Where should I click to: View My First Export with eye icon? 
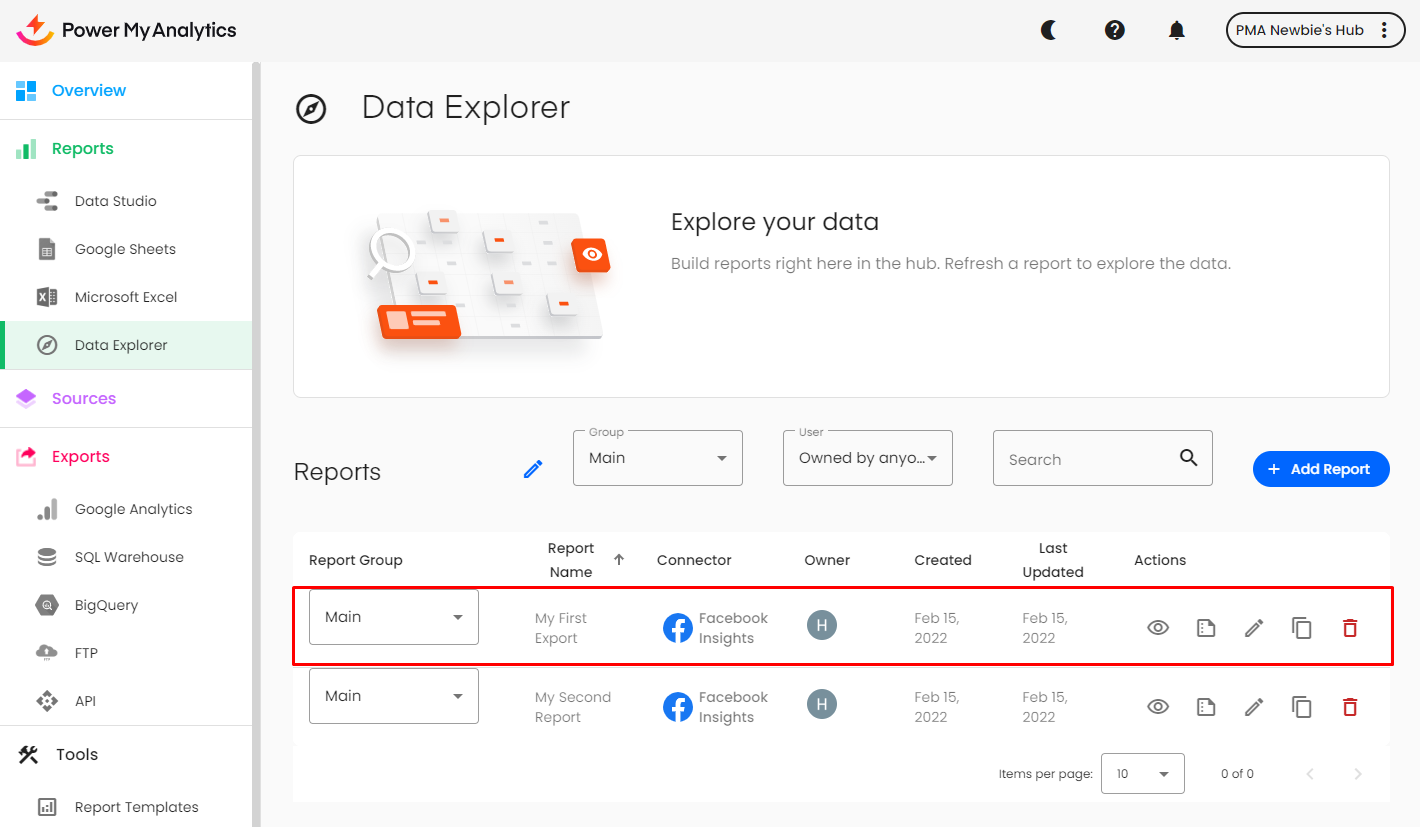coord(1158,628)
